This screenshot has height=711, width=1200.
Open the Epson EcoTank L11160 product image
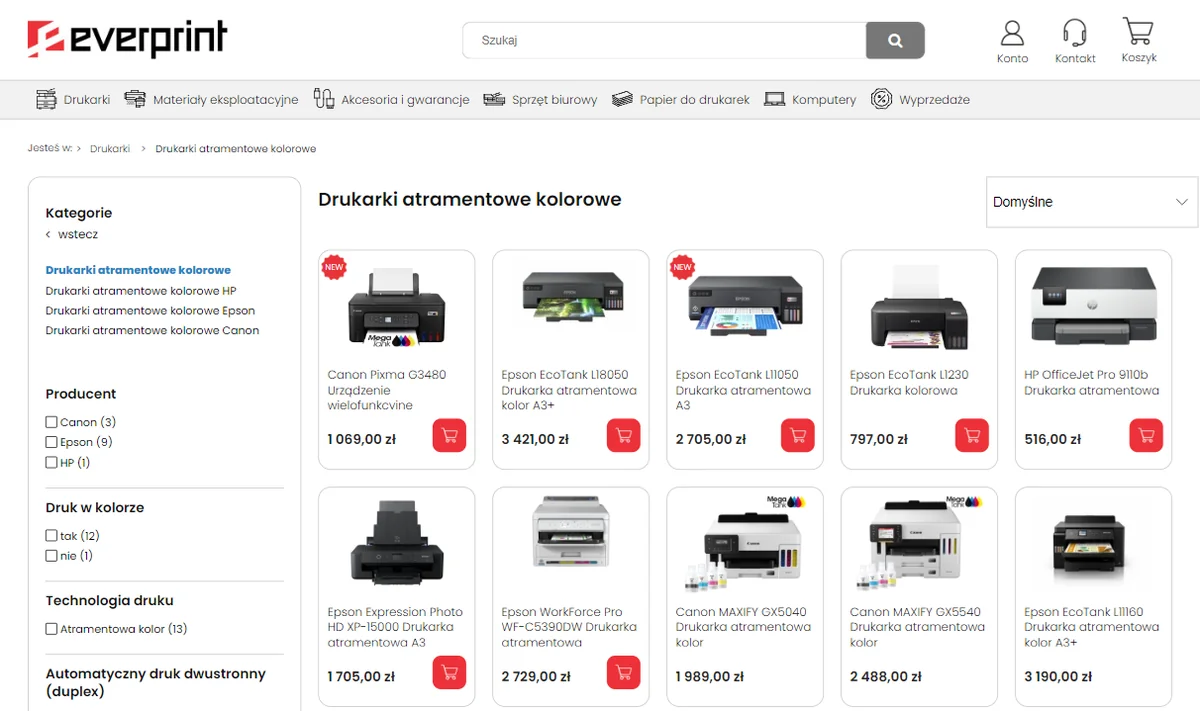point(1093,548)
